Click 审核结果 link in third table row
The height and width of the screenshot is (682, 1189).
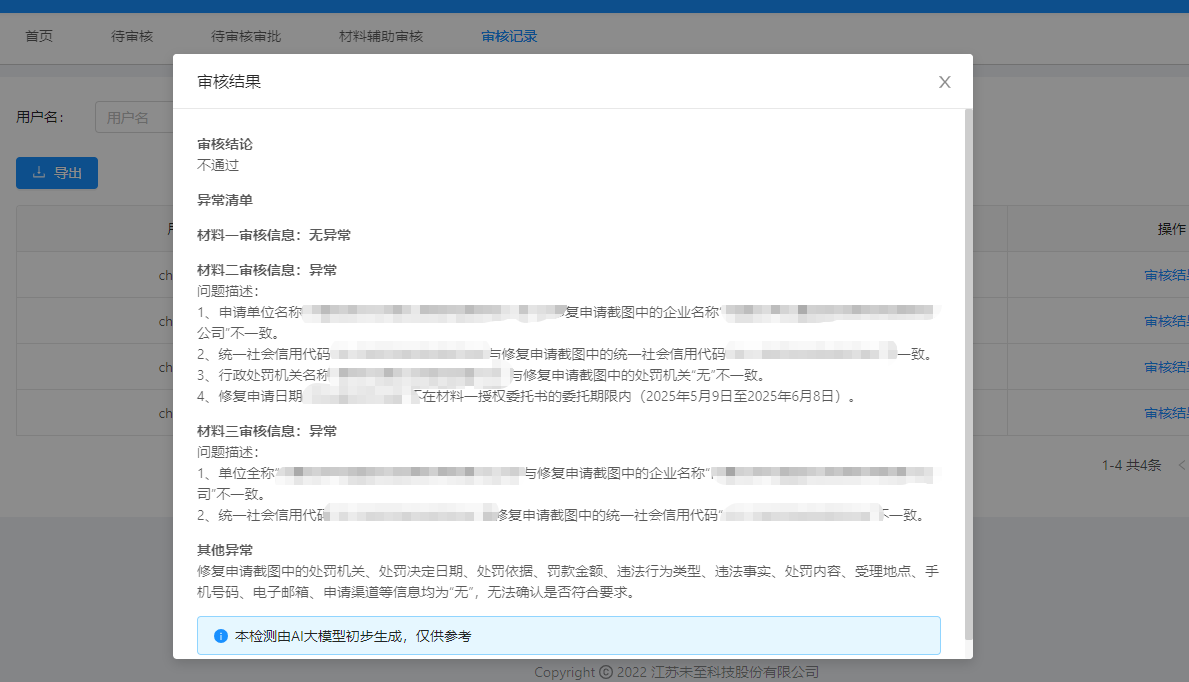[1166, 367]
